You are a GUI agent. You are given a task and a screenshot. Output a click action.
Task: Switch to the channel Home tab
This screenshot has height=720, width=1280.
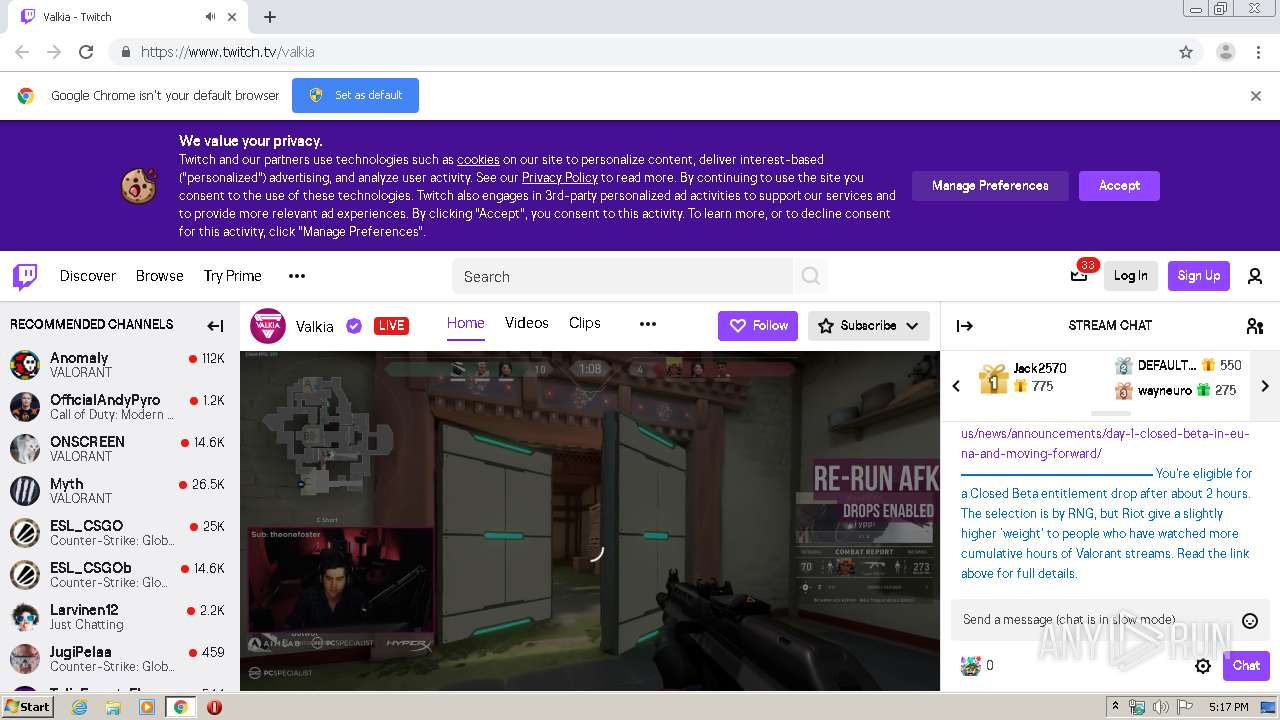click(465, 323)
